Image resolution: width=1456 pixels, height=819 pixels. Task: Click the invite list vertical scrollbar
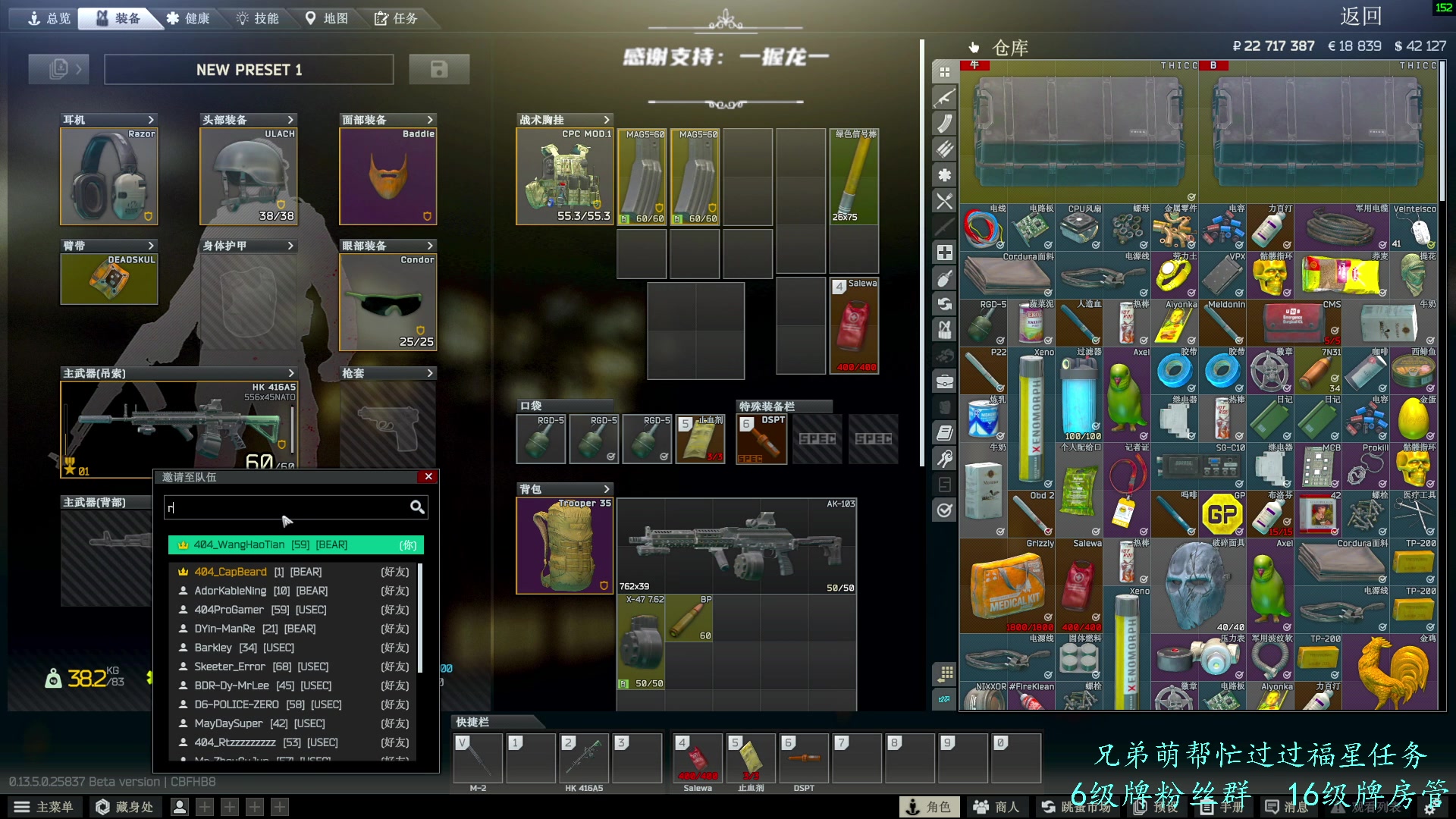tap(420, 618)
